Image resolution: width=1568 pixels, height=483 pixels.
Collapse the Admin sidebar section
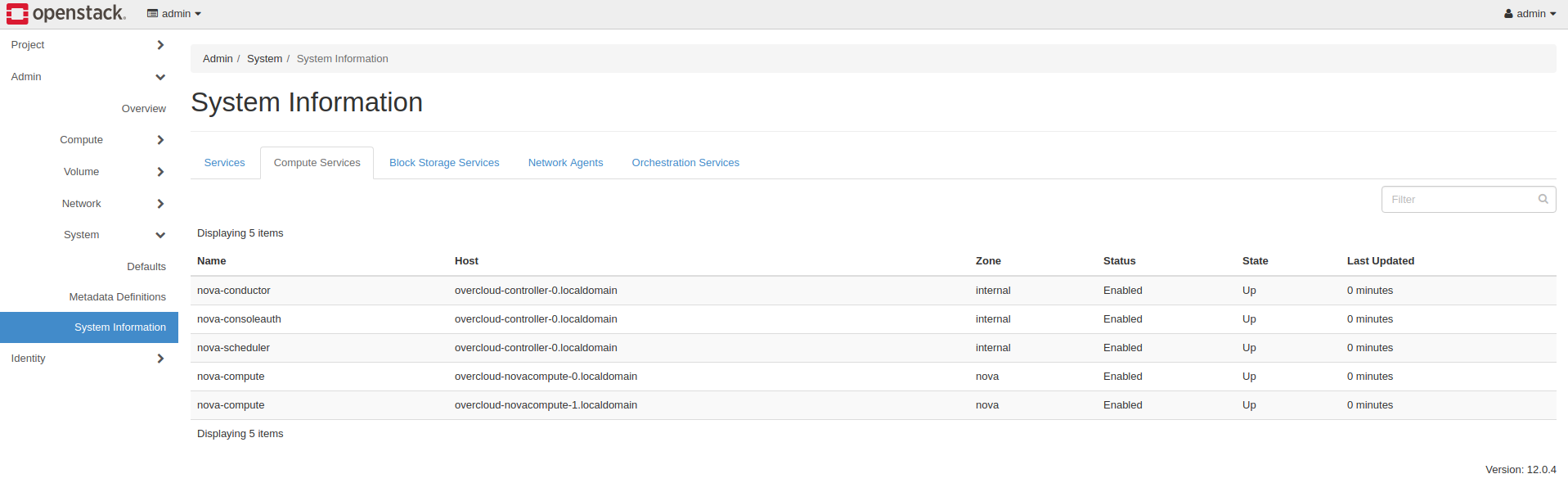point(88,77)
